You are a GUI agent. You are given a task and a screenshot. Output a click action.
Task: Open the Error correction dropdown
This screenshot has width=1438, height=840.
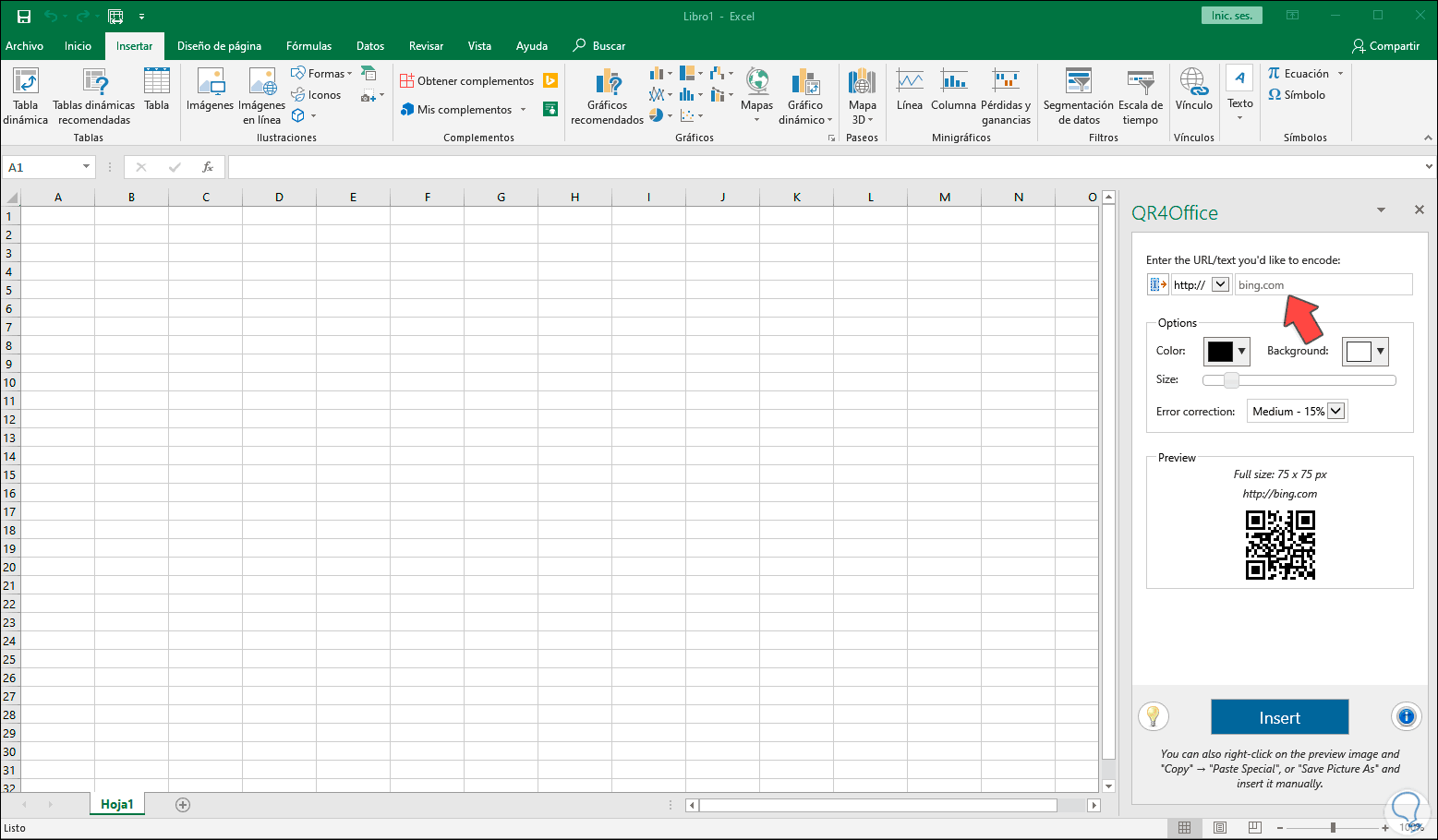(1335, 411)
